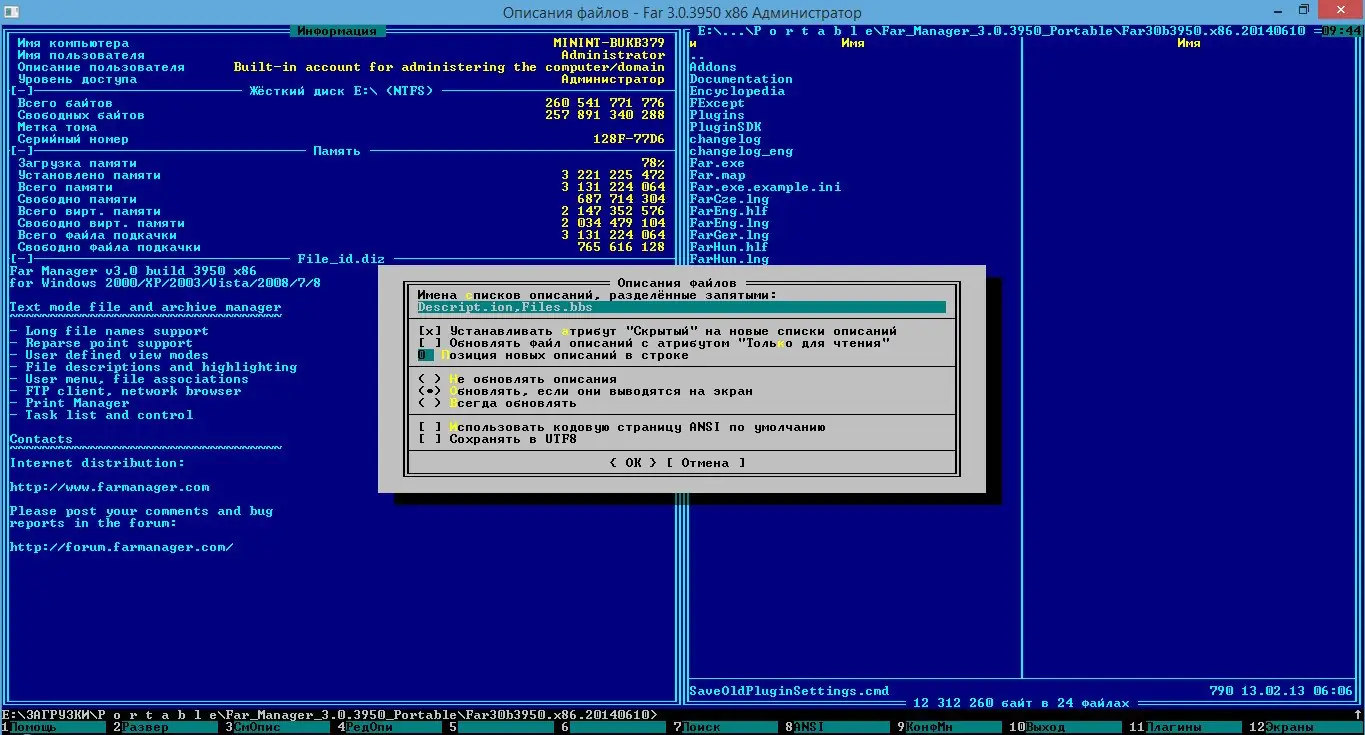Image resolution: width=1365 pixels, height=735 pixels.
Task: Select the "Не обновлять описания" radio option
Action: pyautogui.click(x=429, y=379)
